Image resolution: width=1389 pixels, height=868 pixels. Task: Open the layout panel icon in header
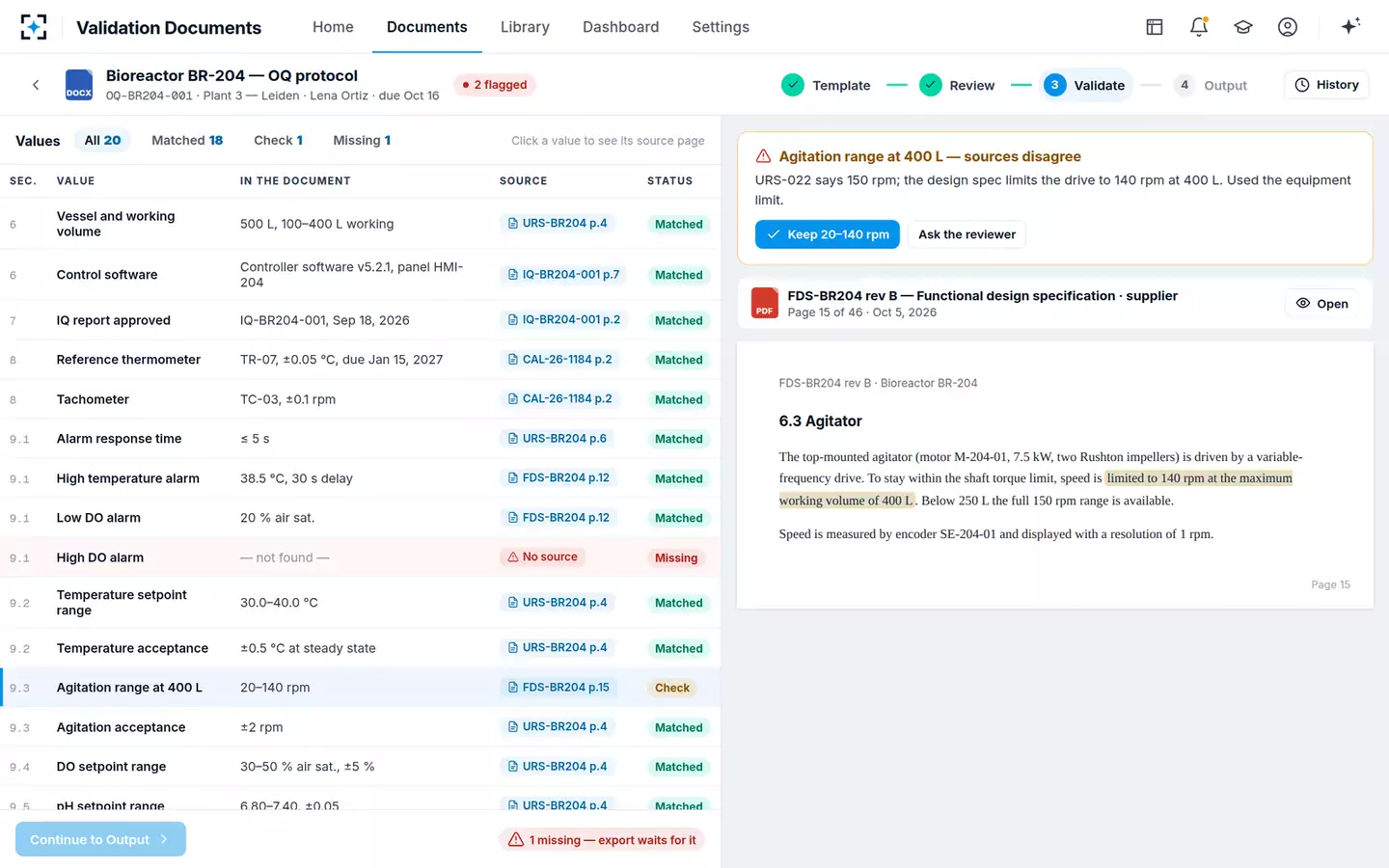click(1155, 27)
